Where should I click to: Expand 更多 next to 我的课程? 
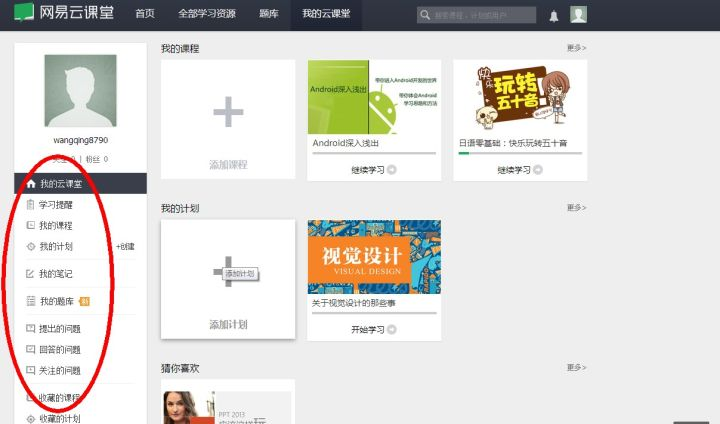(576, 47)
